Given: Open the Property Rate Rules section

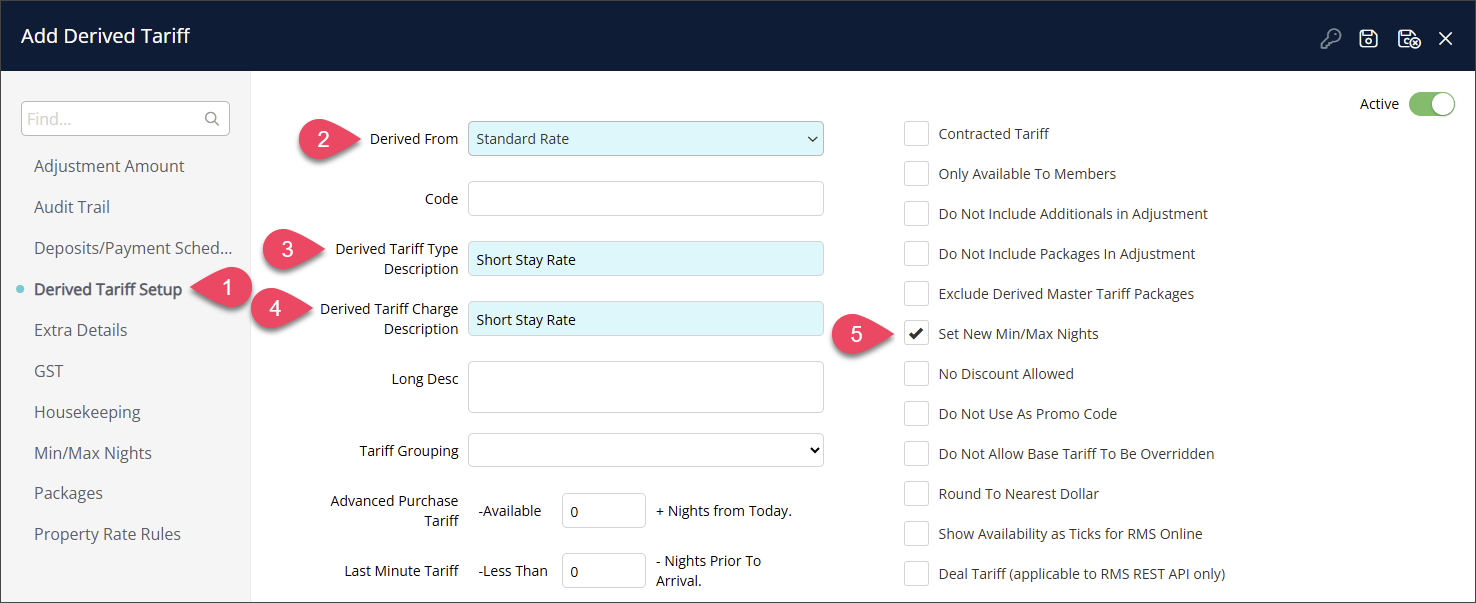Looking at the screenshot, I should tap(107, 534).
